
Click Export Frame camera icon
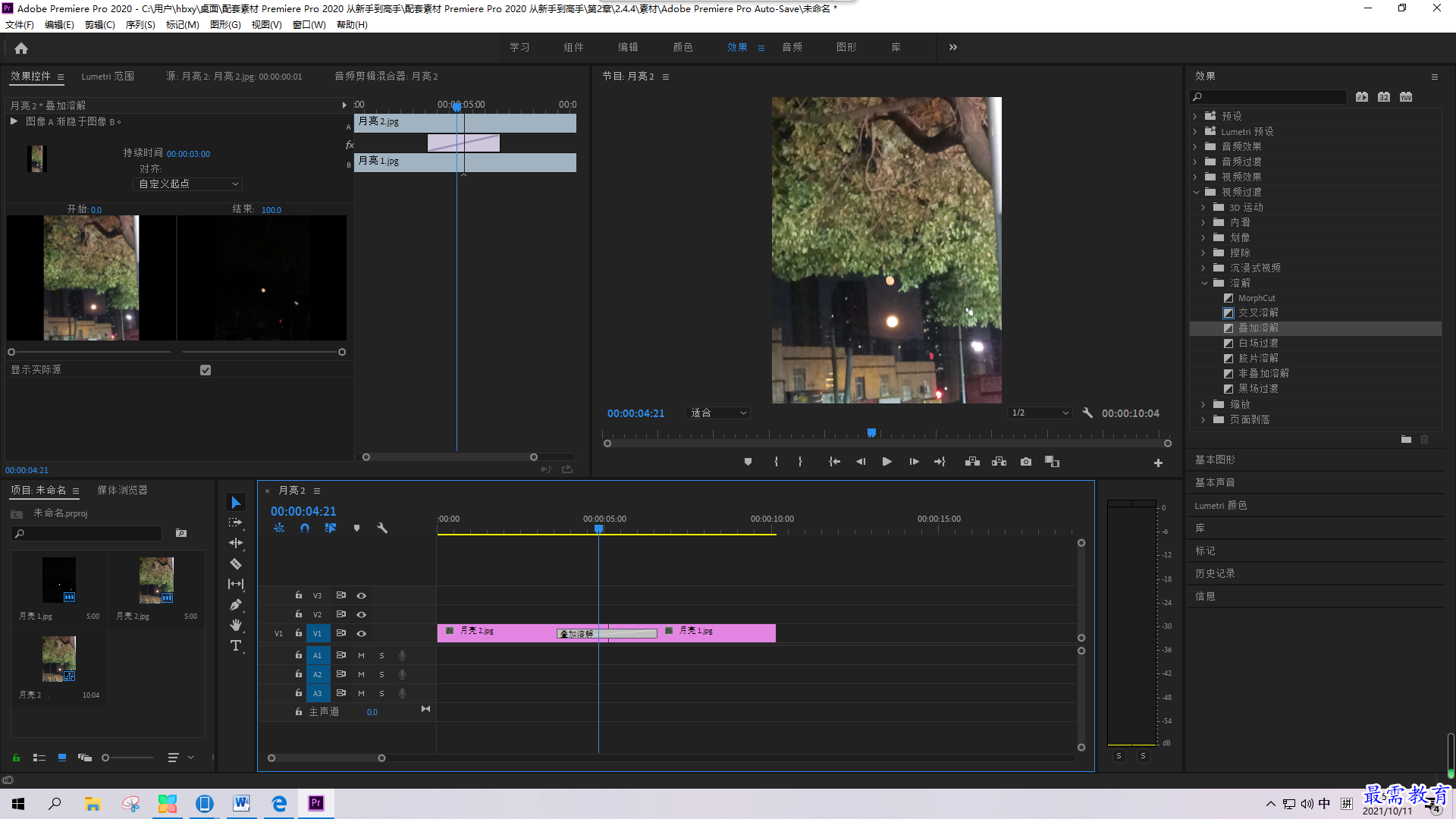pos(1026,462)
